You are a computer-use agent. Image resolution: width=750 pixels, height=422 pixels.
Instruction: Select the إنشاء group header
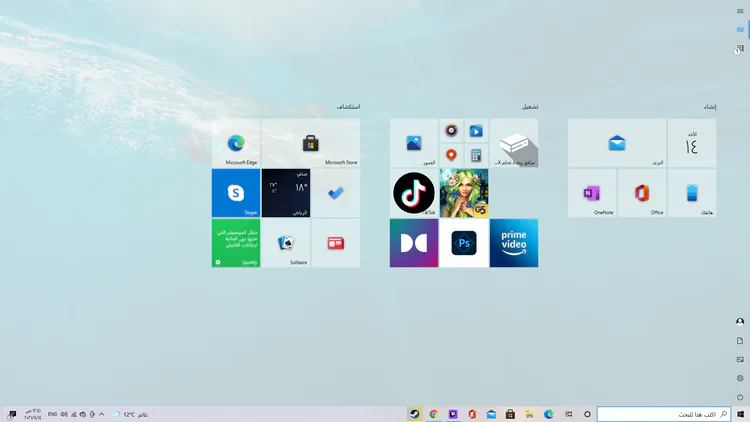click(x=710, y=107)
